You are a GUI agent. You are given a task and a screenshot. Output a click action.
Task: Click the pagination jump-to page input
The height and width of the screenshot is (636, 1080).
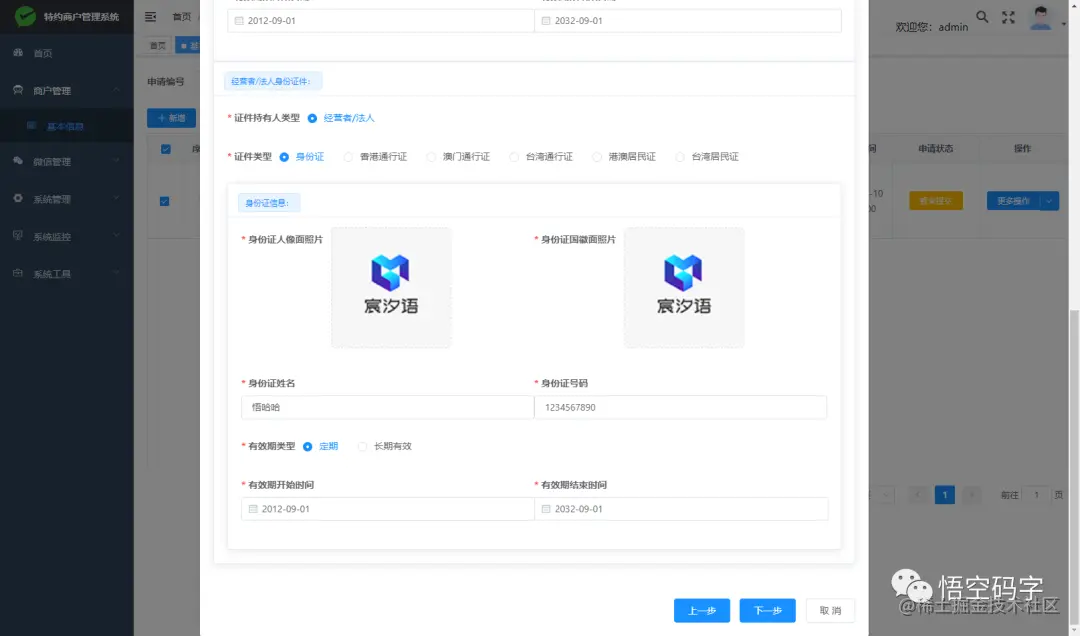1036,495
